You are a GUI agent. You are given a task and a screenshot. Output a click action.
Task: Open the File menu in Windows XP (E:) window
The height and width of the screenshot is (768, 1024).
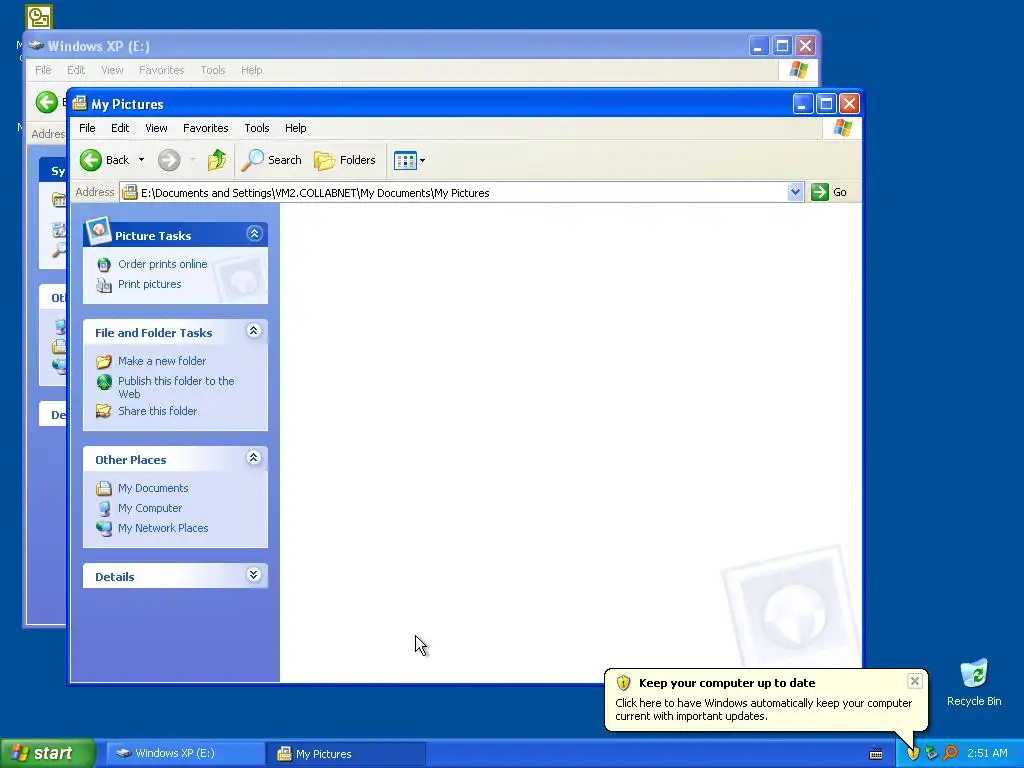43,70
